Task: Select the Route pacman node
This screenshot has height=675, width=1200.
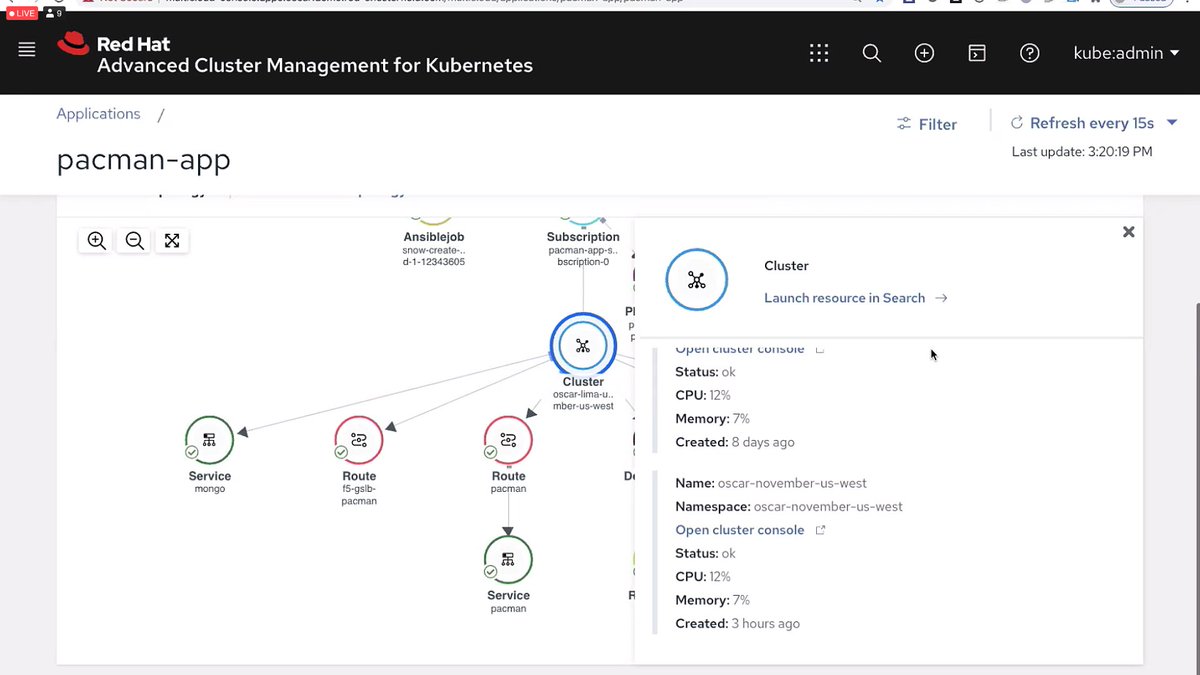Action: pyautogui.click(x=508, y=440)
